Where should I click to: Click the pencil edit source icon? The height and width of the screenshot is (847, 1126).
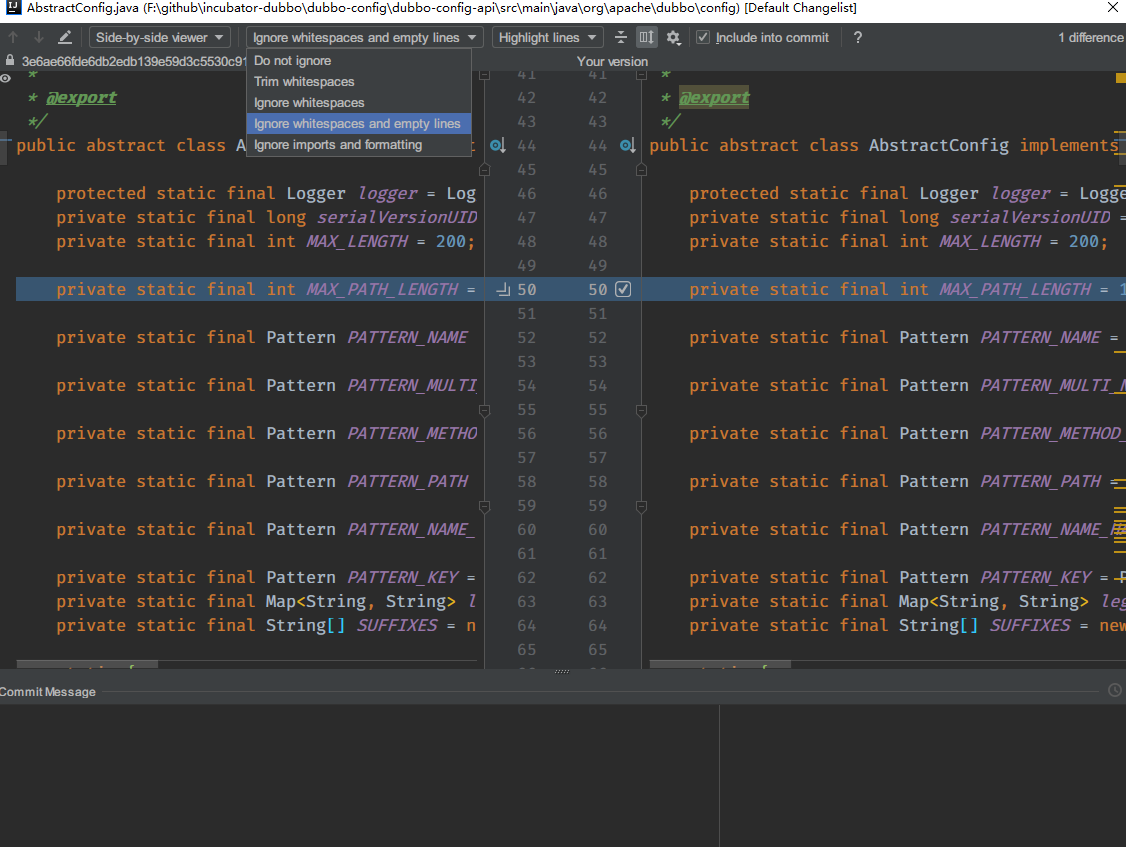[65, 37]
